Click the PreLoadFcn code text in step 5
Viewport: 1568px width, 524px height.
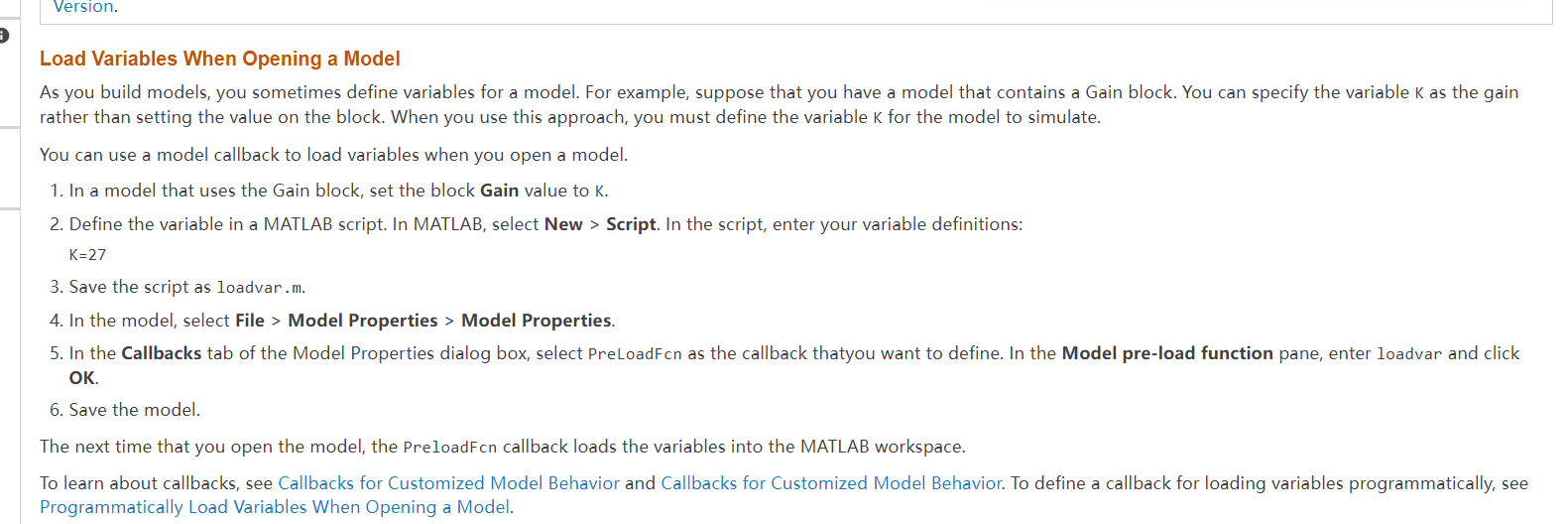(635, 354)
